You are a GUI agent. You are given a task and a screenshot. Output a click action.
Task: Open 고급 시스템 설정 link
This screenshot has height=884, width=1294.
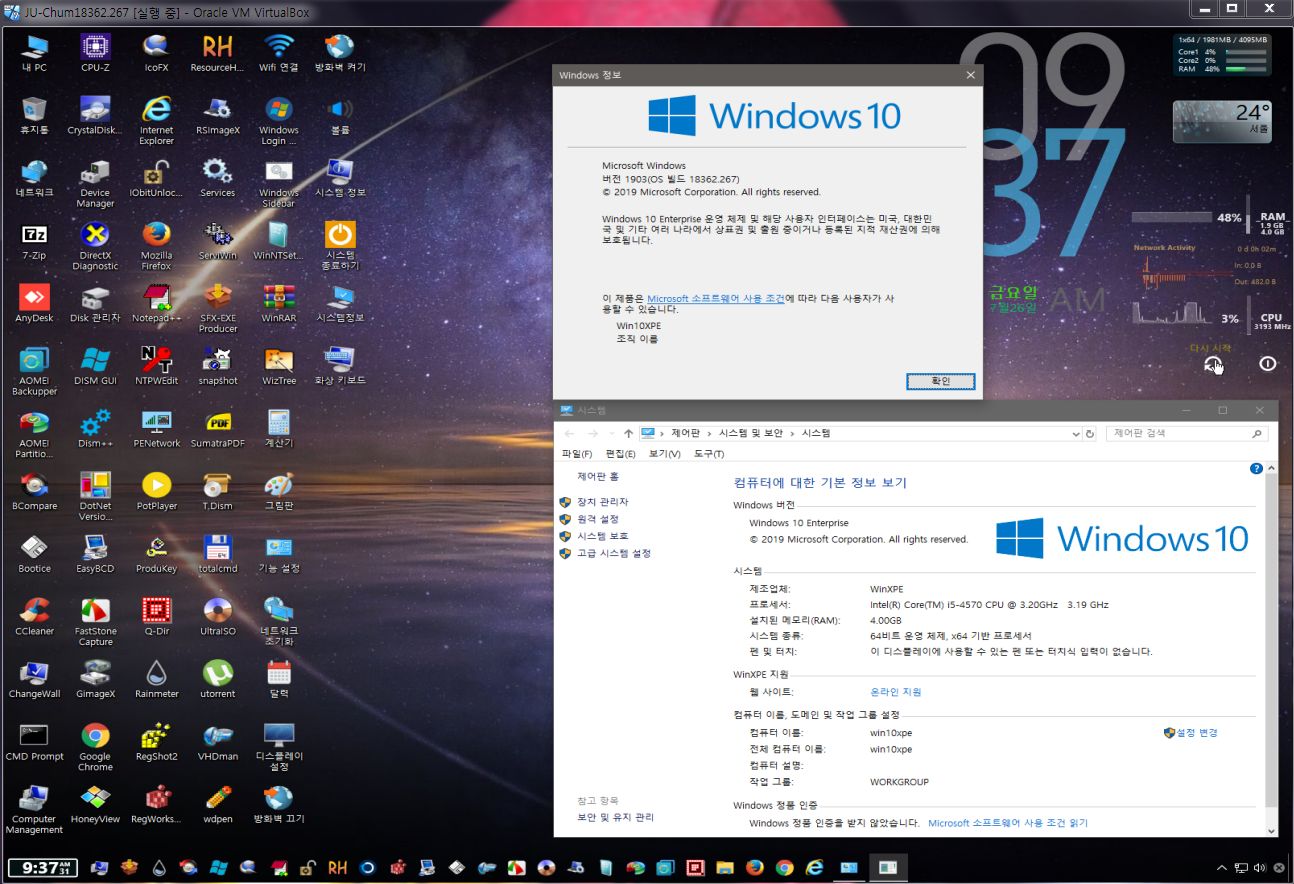pos(613,553)
